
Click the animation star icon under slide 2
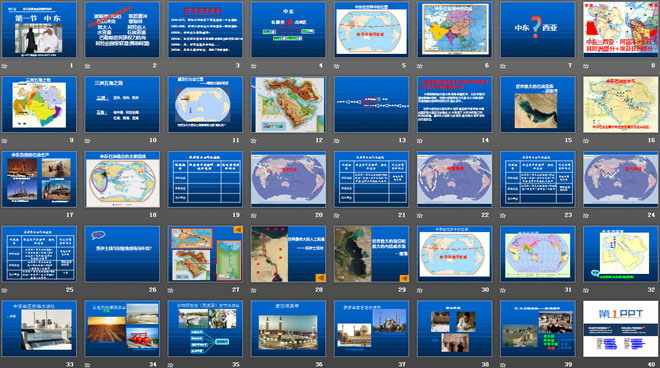point(88,66)
